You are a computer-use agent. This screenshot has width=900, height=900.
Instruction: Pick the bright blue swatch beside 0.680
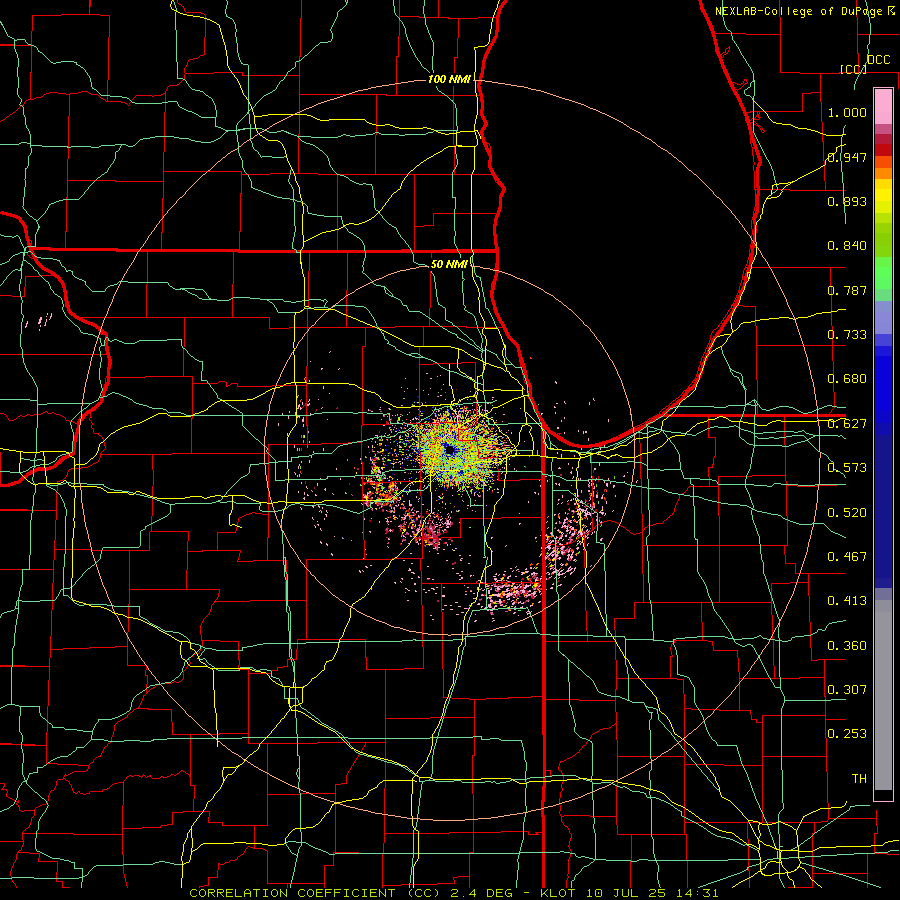883,390
